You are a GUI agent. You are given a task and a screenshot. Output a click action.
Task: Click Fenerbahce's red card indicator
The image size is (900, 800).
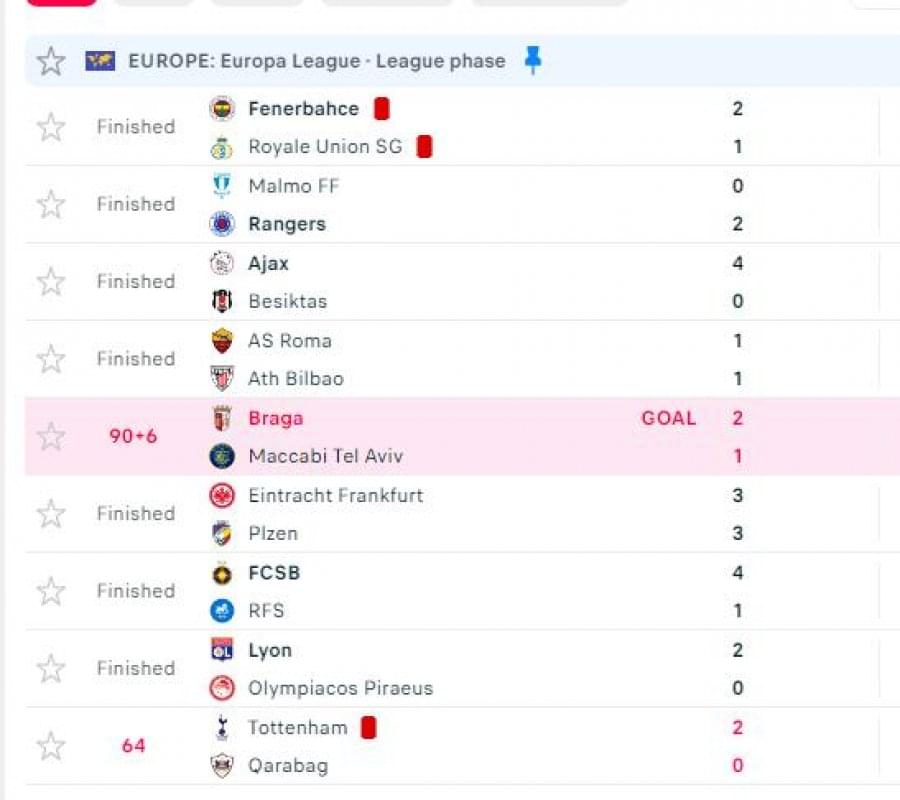(382, 108)
